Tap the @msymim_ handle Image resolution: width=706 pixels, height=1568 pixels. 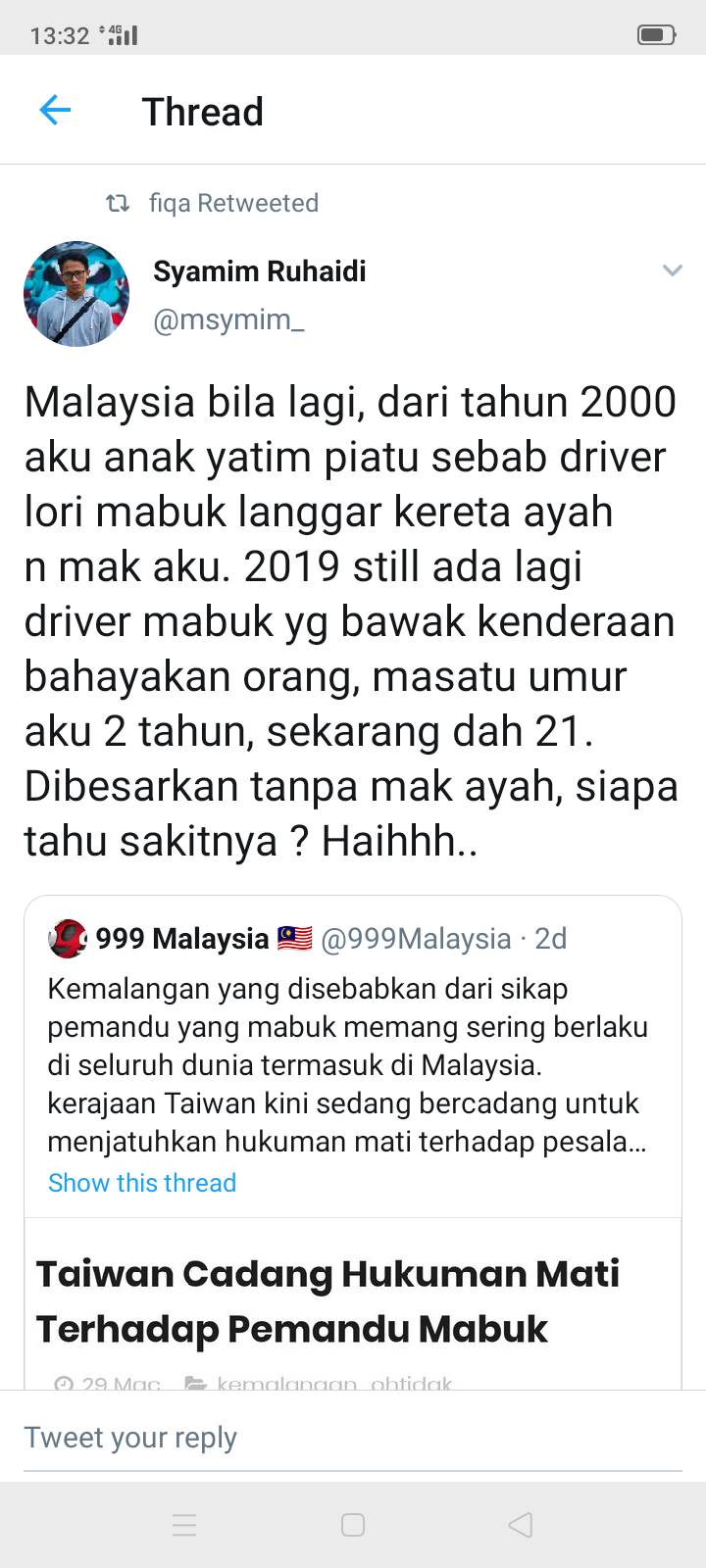[x=228, y=319]
